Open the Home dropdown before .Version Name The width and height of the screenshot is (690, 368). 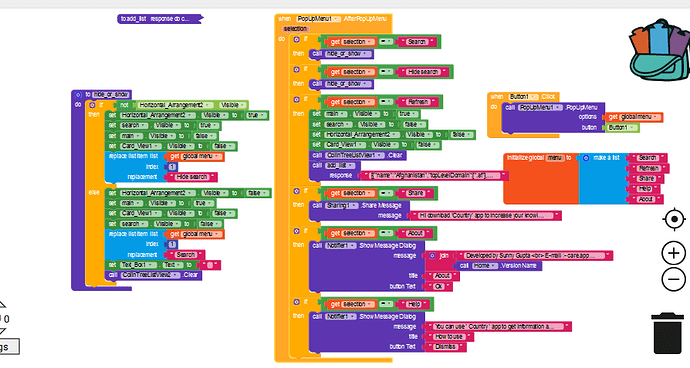coord(485,266)
